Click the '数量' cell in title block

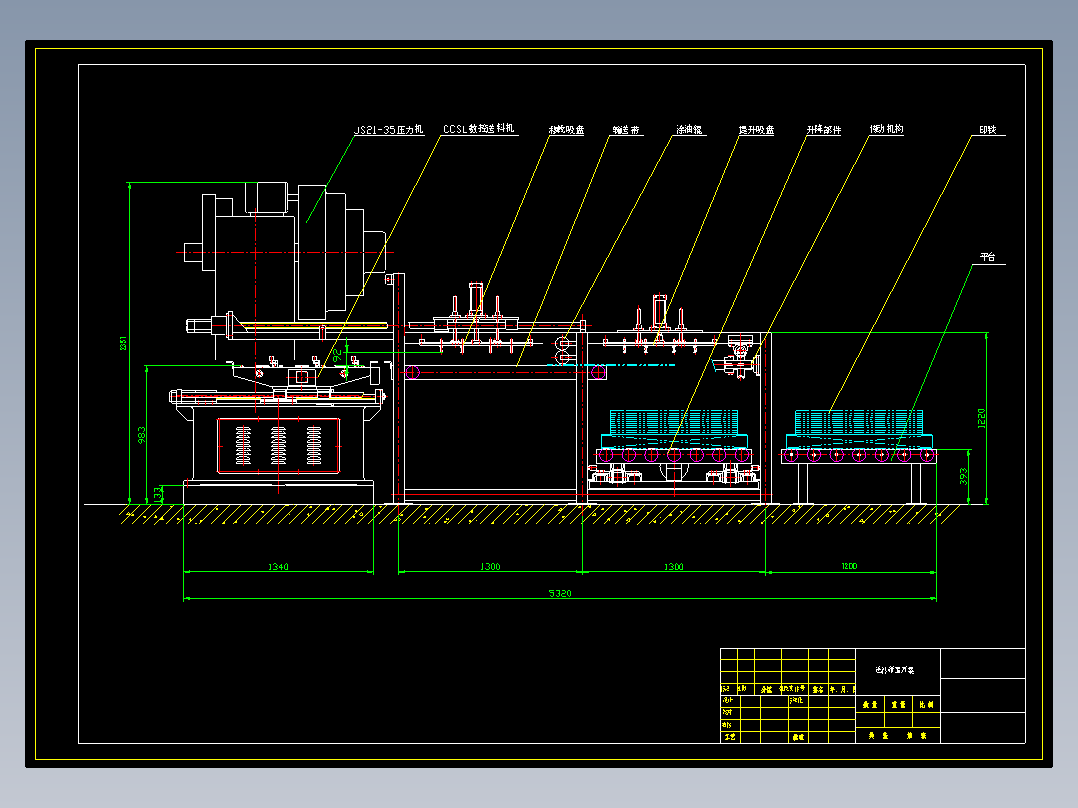pyautogui.click(x=870, y=705)
